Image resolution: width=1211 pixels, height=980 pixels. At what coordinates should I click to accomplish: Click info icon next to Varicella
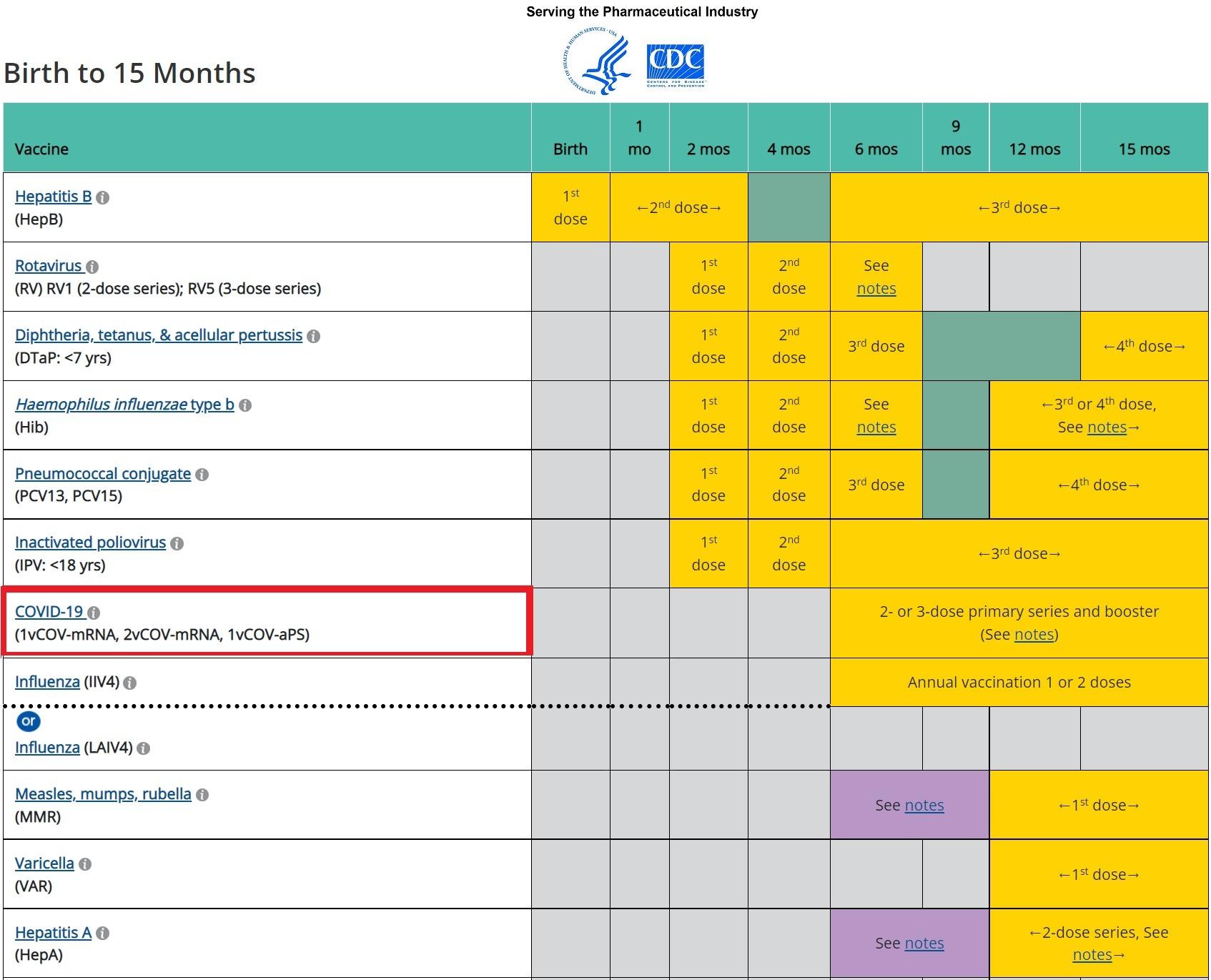(85, 864)
